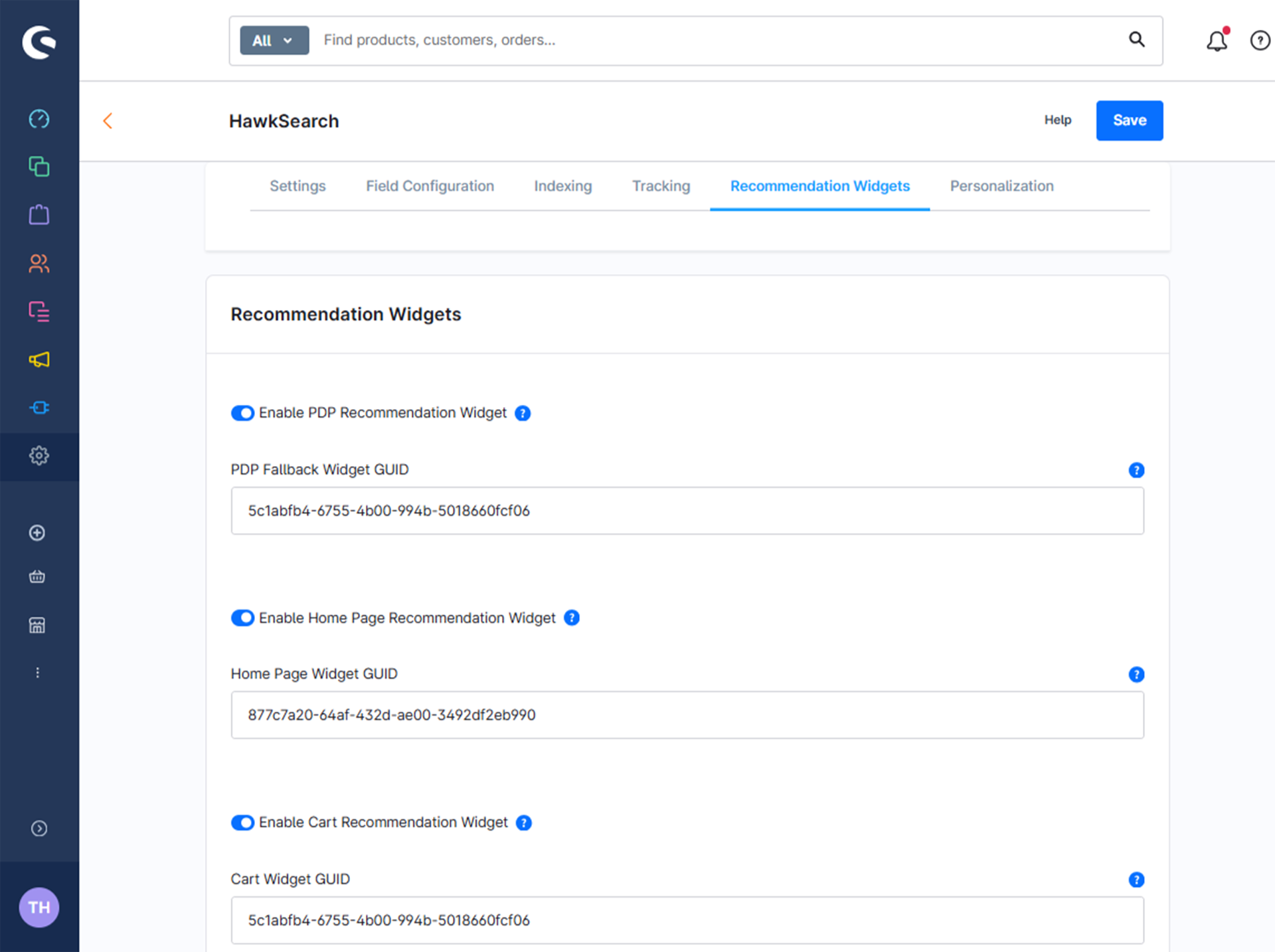Toggle Enable Home Page Recommendation Widget switch
The image size is (1275, 952).
[x=242, y=618]
